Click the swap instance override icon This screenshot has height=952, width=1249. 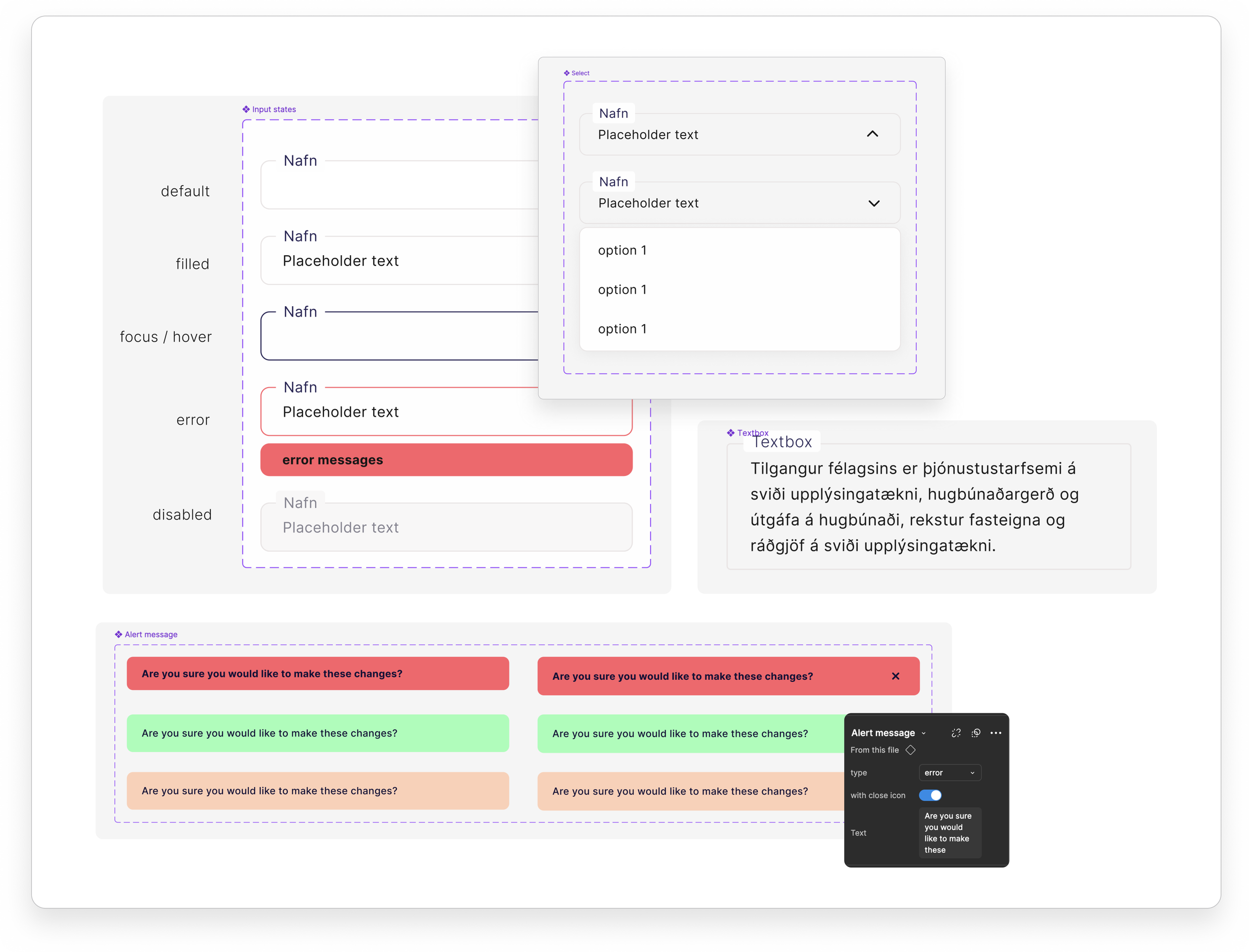tap(976, 733)
